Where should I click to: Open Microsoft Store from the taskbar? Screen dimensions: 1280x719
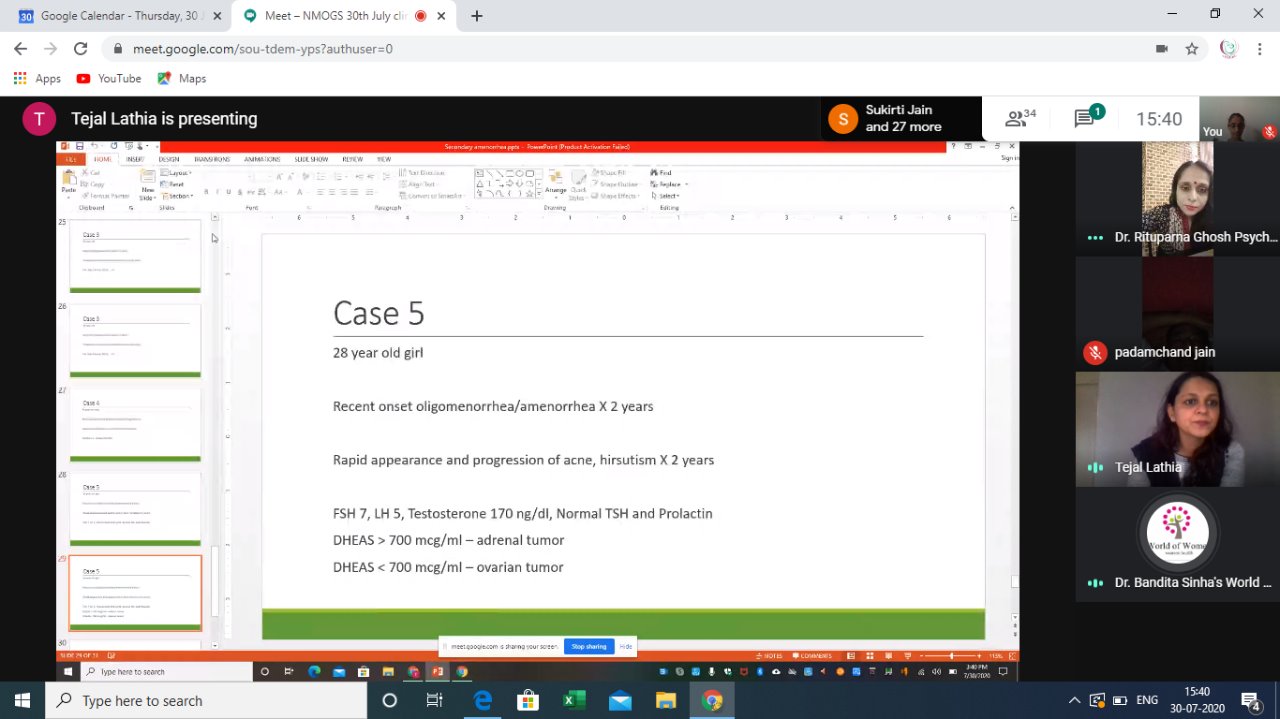(x=528, y=701)
